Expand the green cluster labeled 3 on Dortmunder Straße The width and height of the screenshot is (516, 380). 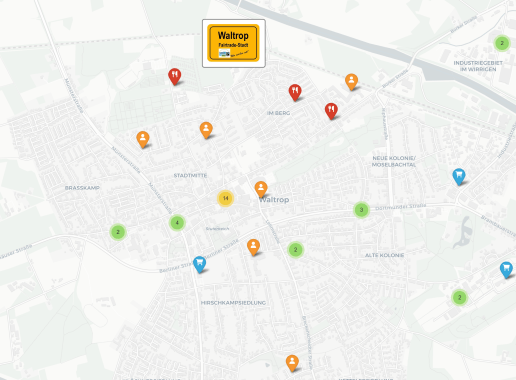click(361, 210)
